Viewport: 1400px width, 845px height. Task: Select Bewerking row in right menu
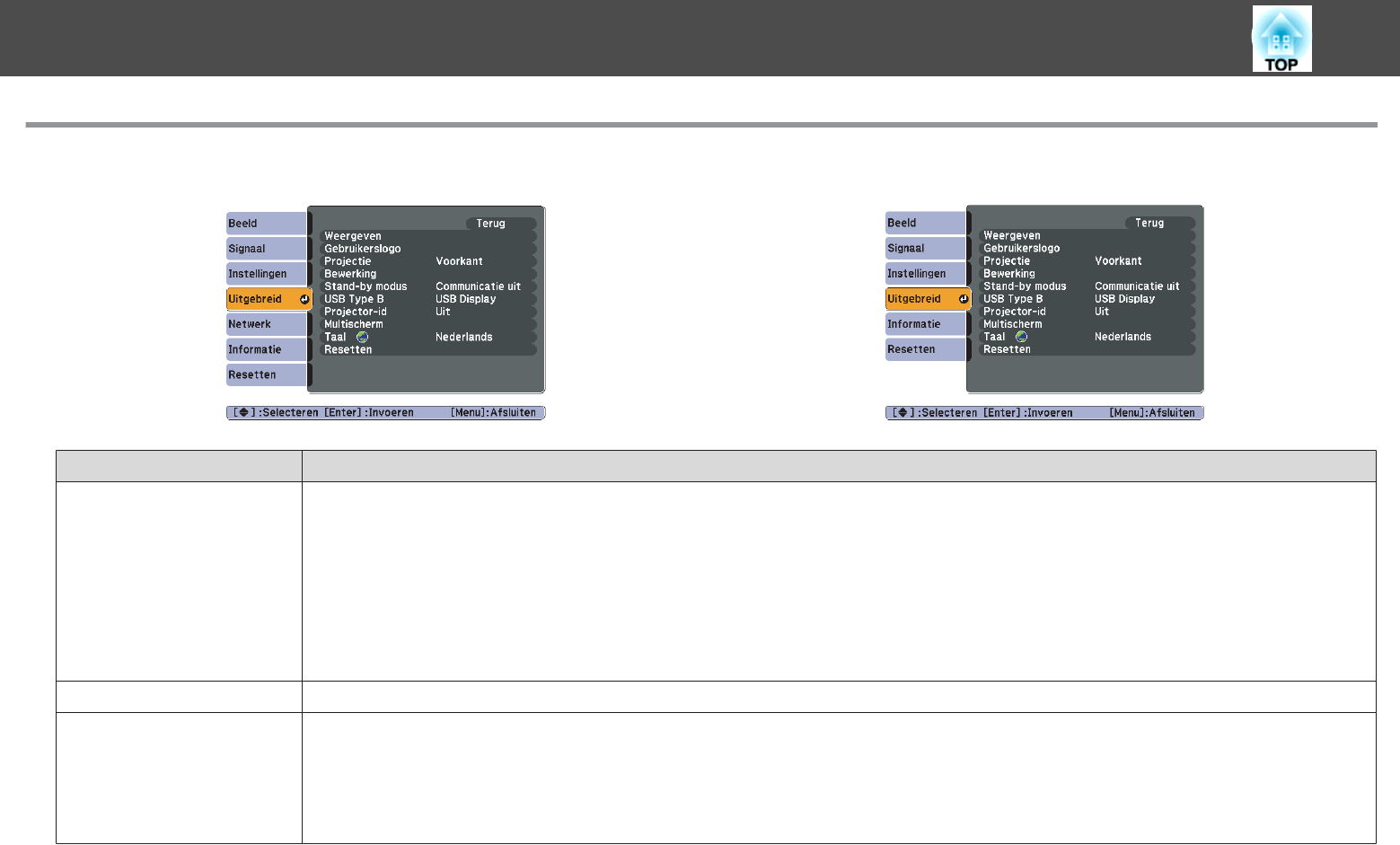tap(1087, 273)
